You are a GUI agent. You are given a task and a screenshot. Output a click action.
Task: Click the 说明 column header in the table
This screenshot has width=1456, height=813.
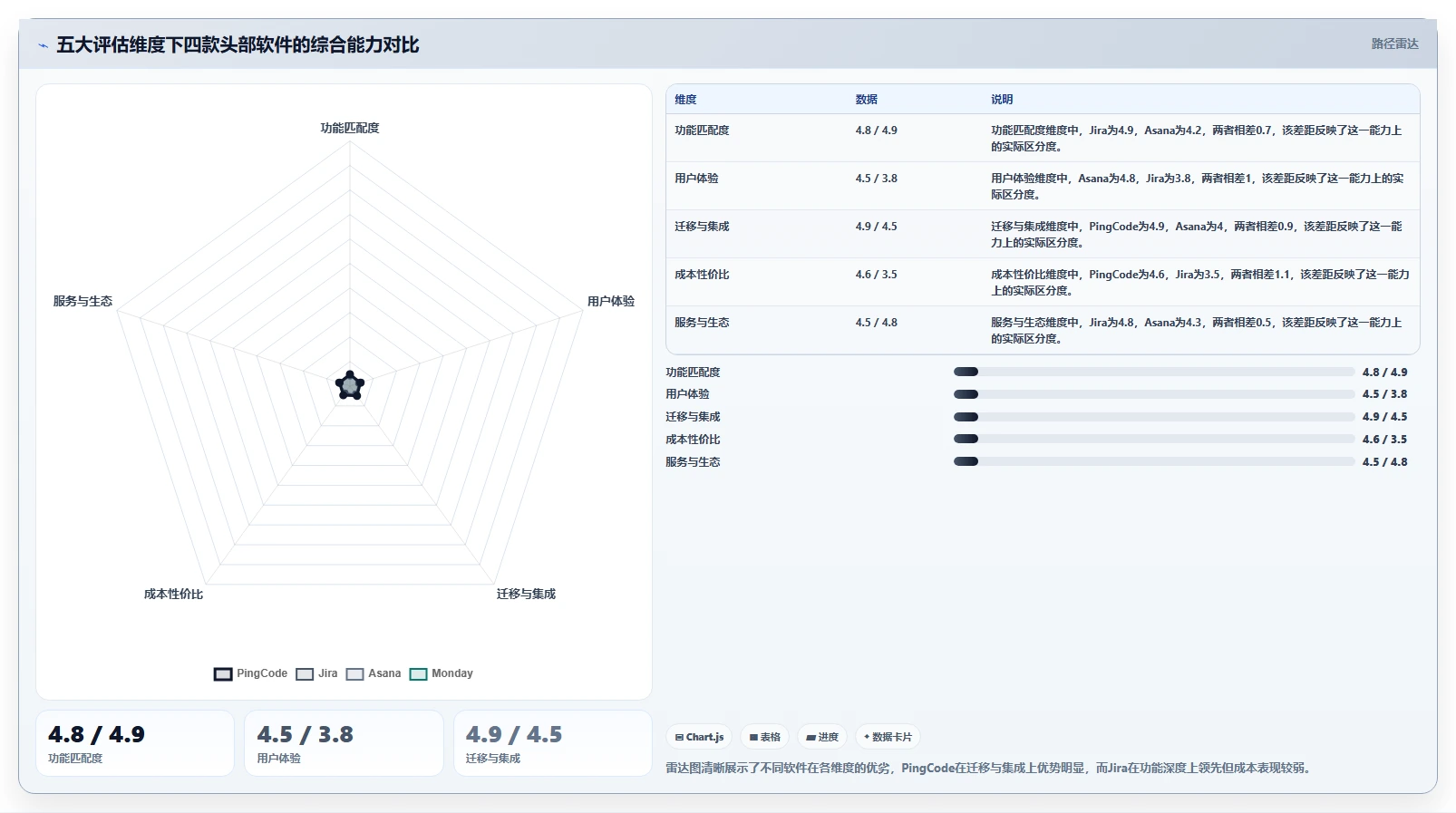(x=1002, y=100)
